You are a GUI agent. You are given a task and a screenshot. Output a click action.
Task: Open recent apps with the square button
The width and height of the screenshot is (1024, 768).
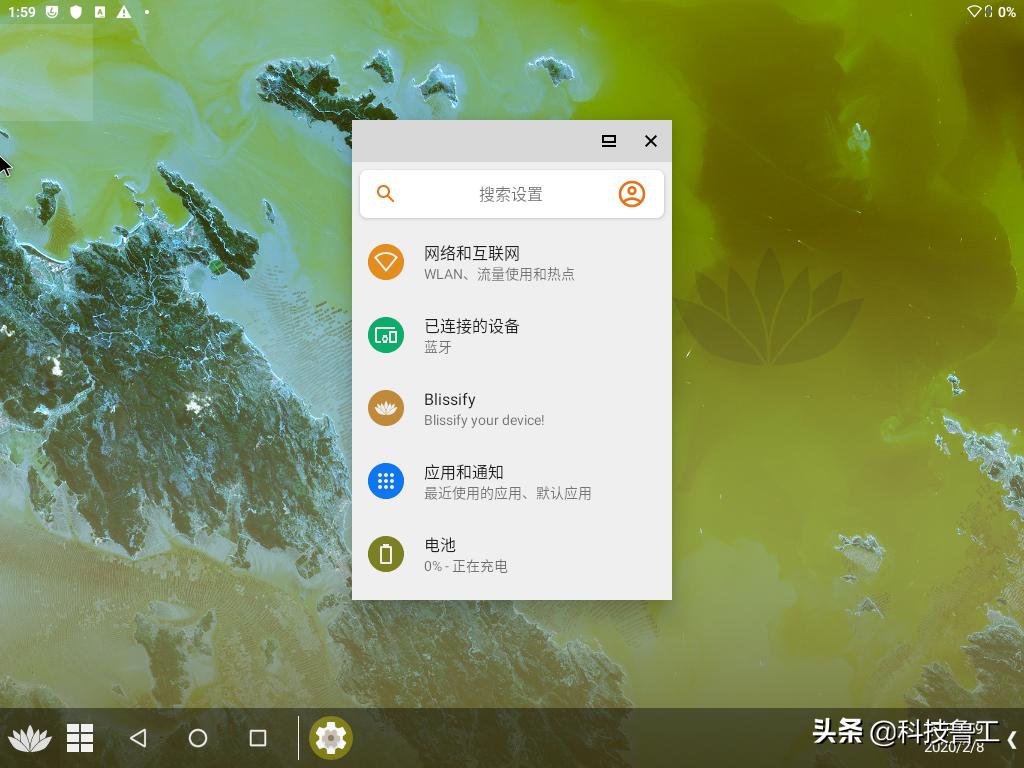pyautogui.click(x=257, y=738)
